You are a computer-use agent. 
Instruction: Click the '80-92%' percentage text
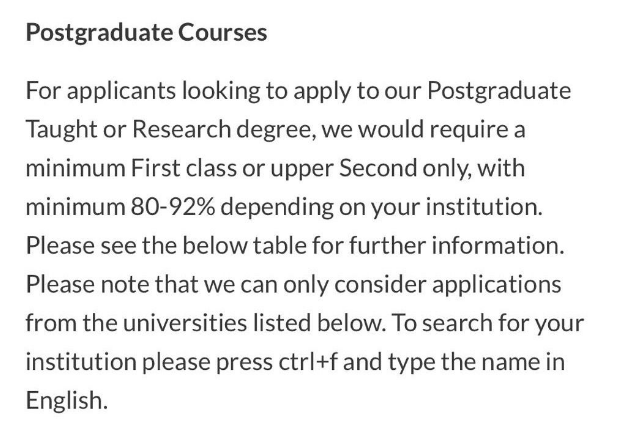(173, 207)
